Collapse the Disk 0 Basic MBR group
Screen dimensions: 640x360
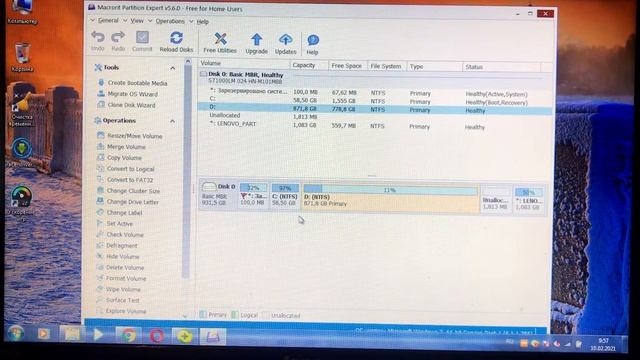coord(203,74)
